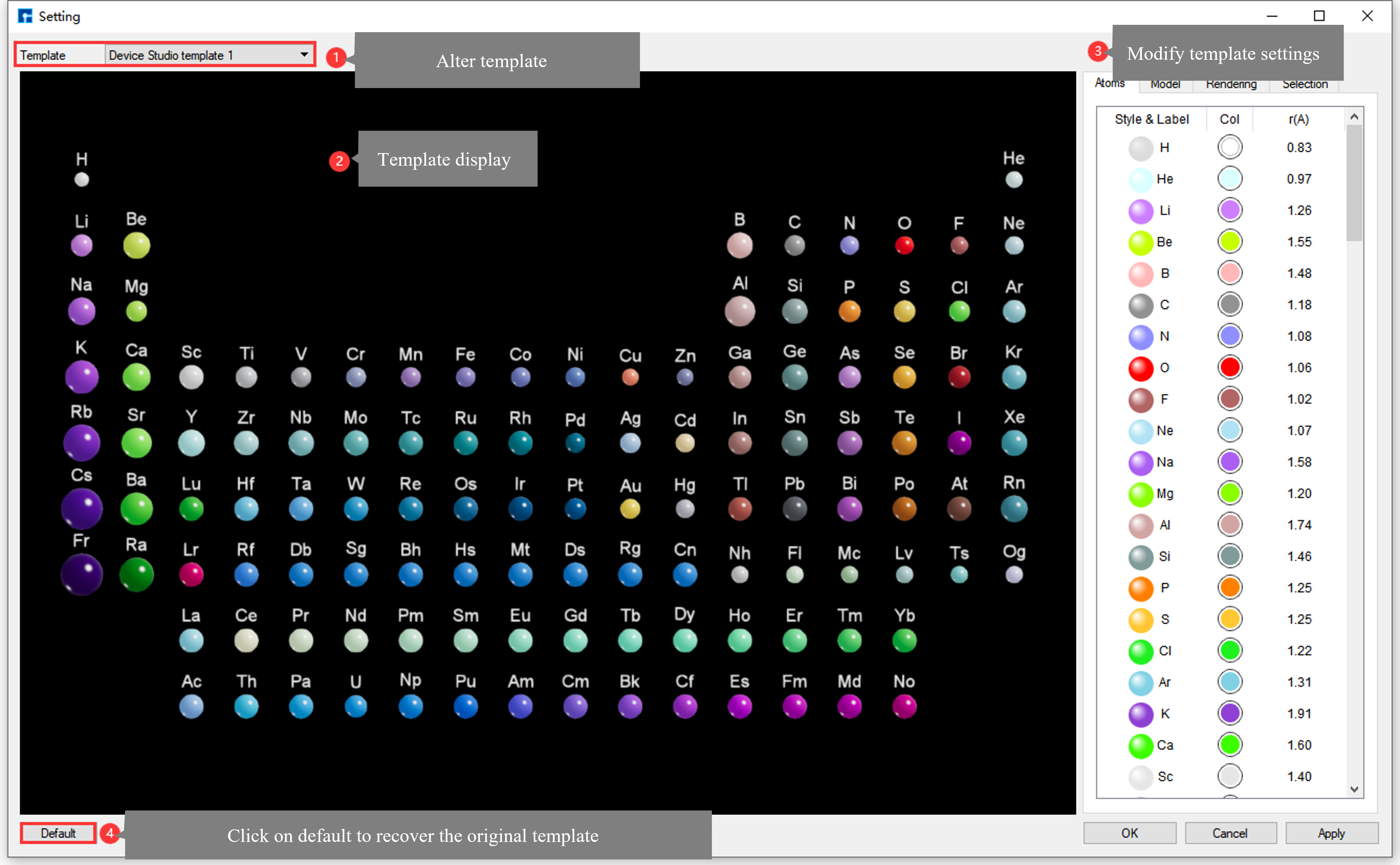Select the Xe atom sphere
The image size is (1400, 865).
[1014, 443]
